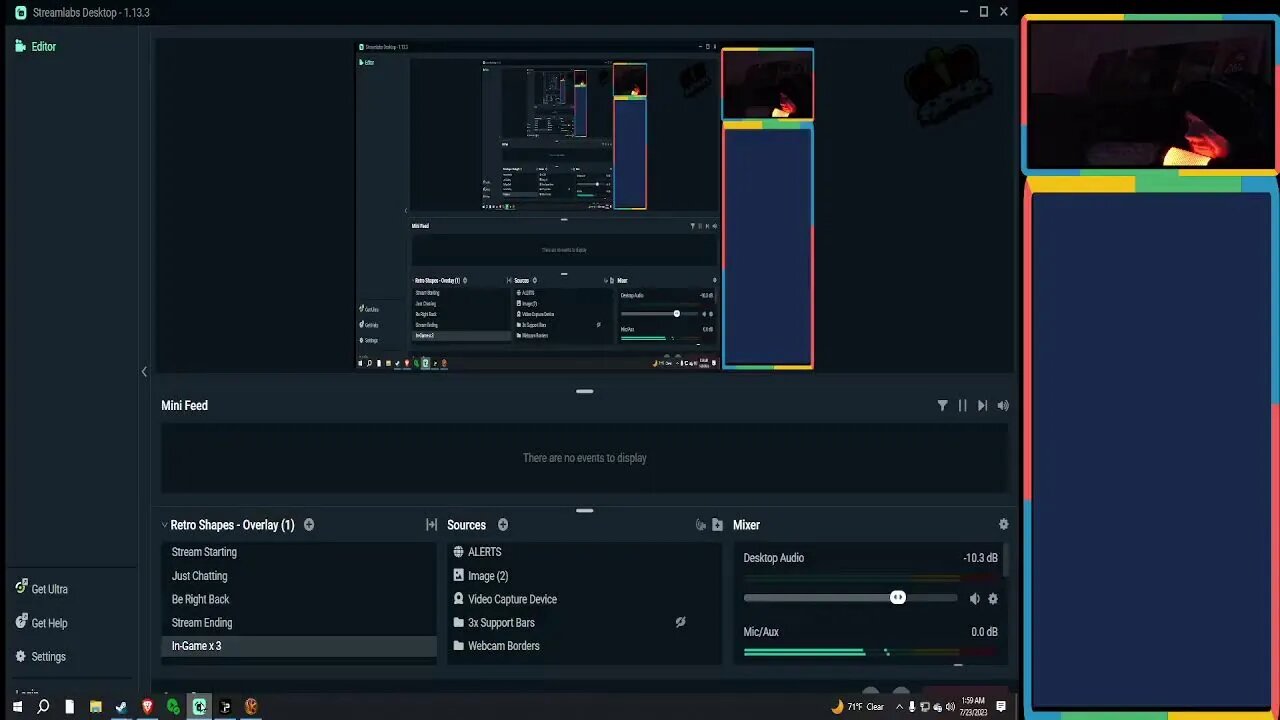Click the add folder icon in Sources

(717, 525)
